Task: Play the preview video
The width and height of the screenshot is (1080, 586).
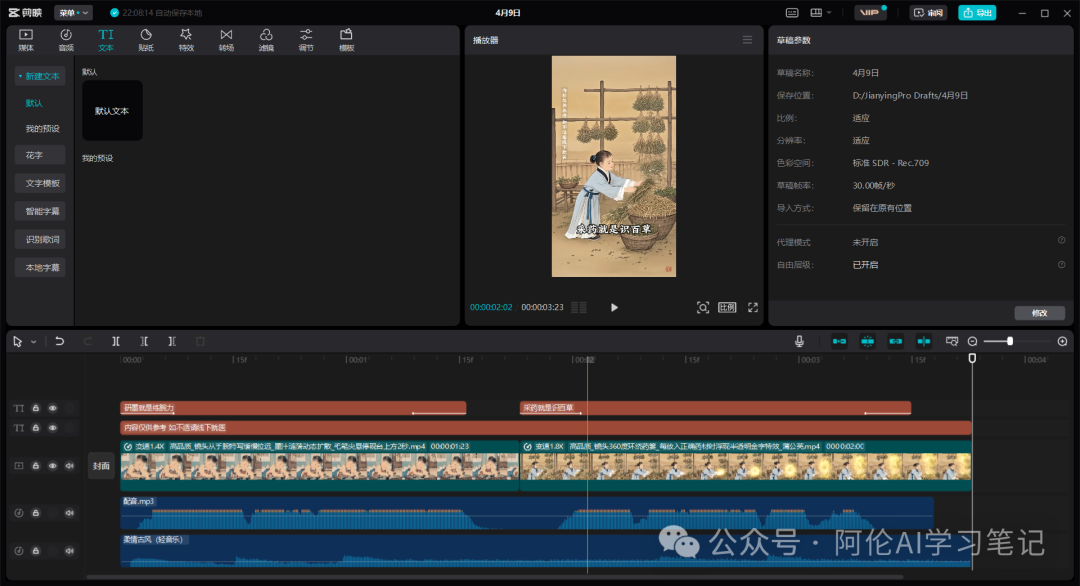Action: pos(614,307)
